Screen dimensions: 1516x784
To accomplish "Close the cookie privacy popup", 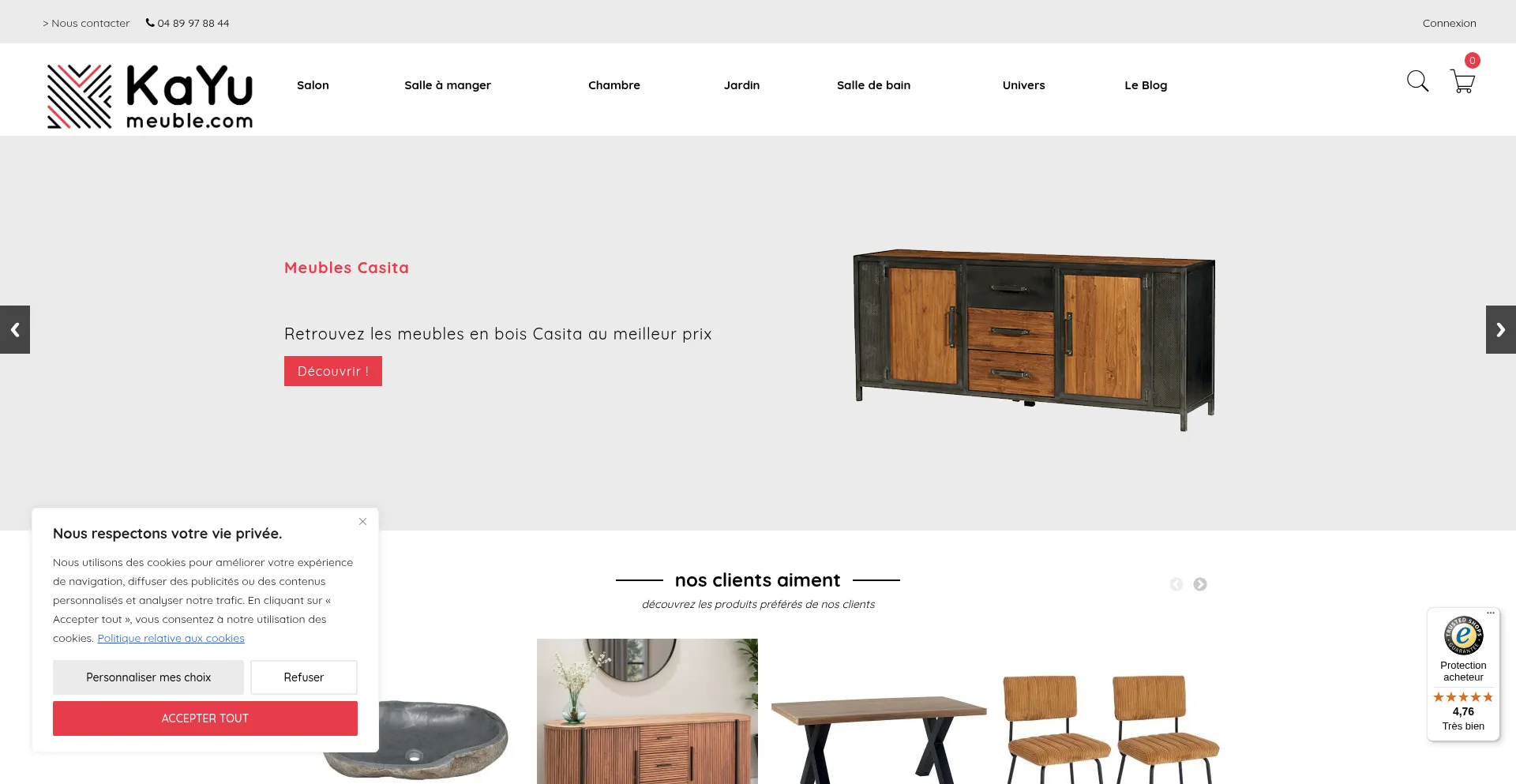I will pyautogui.click(x=362, y=521).
